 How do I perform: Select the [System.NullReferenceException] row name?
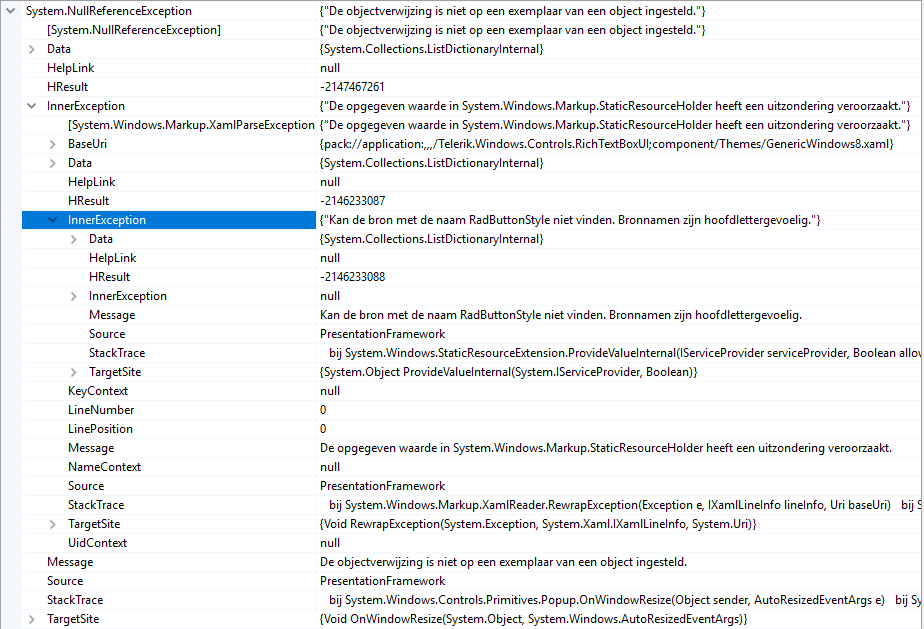point(134,30)
